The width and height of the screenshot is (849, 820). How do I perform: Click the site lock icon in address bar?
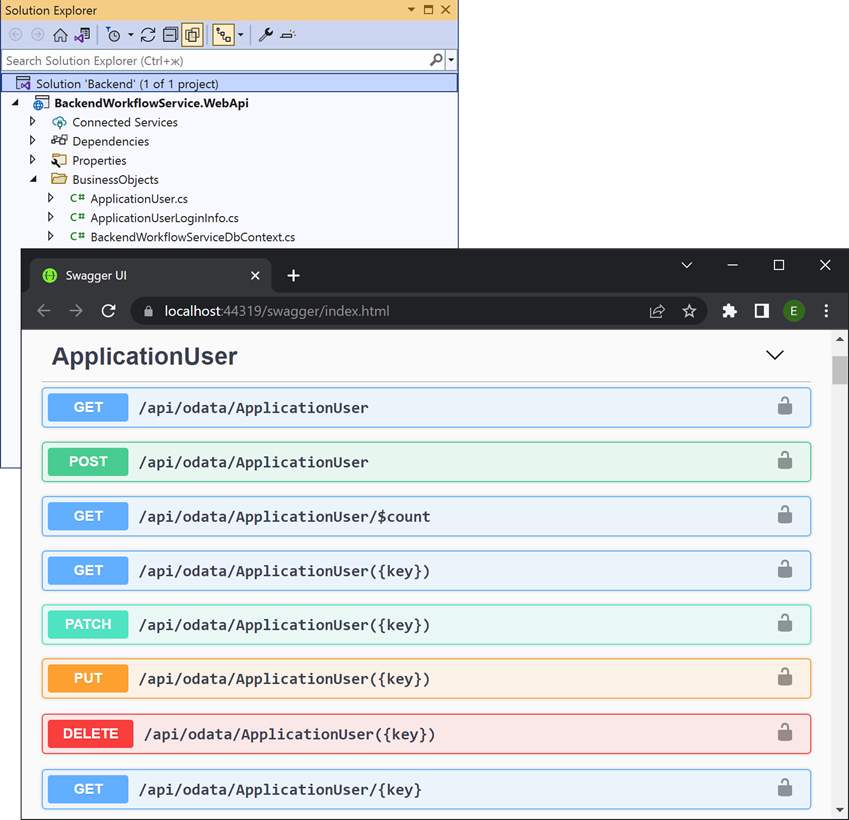148,311
